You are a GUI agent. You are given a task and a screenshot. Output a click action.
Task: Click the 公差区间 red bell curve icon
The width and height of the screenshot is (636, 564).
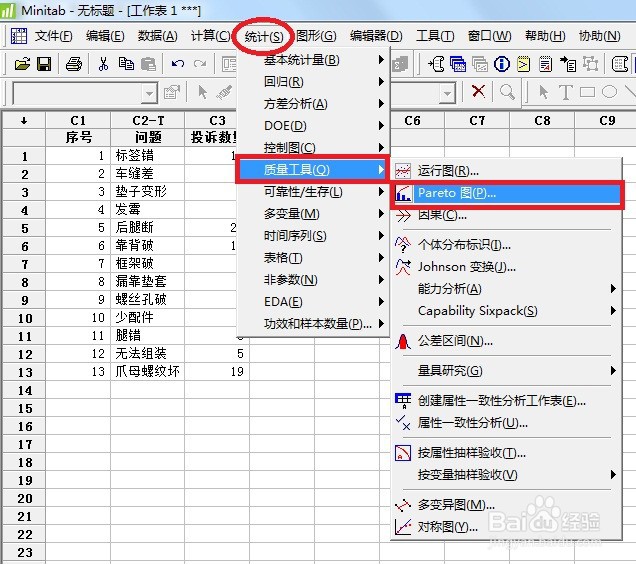(x=403, y=341)
